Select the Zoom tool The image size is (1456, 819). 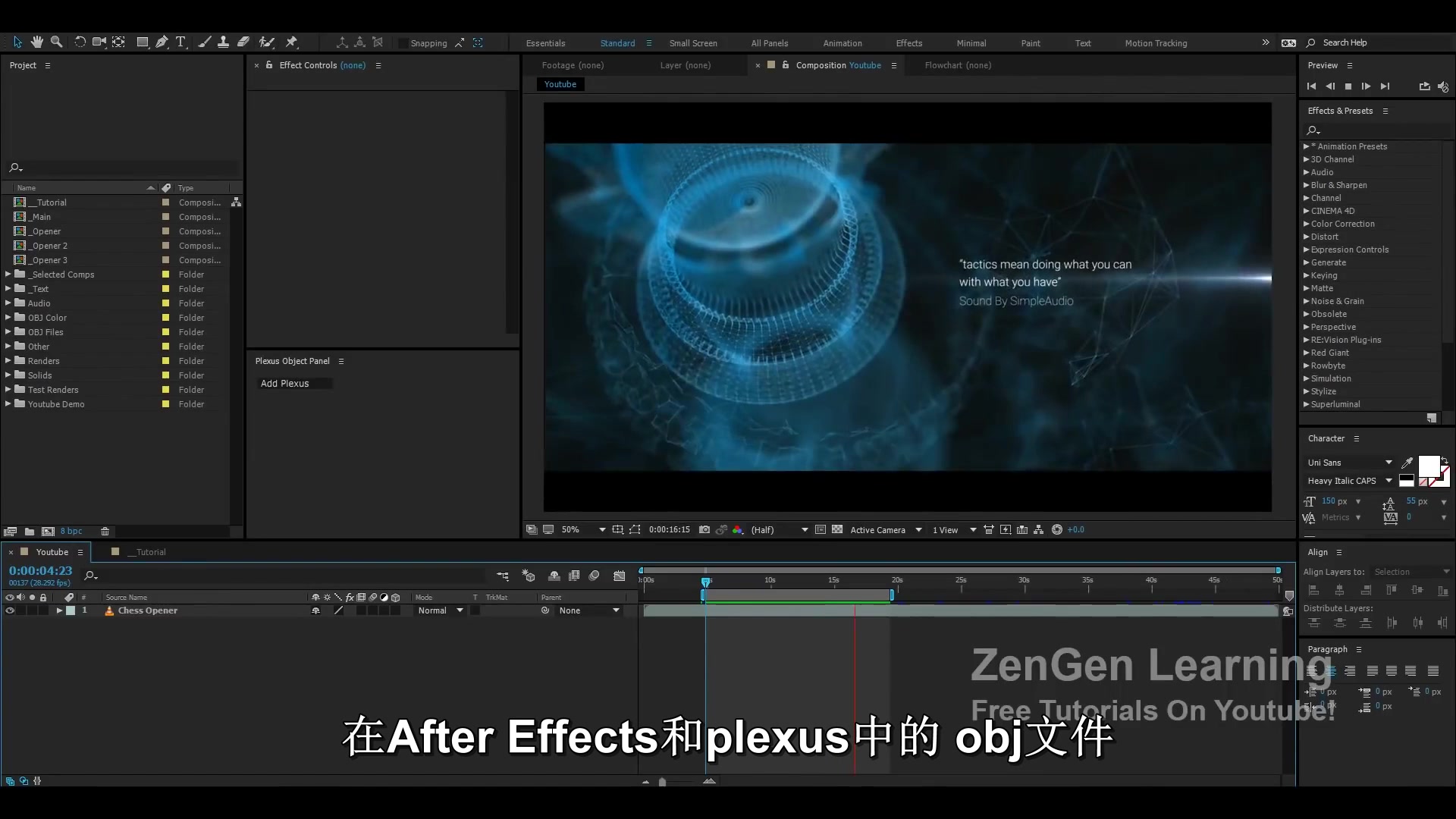57,42
